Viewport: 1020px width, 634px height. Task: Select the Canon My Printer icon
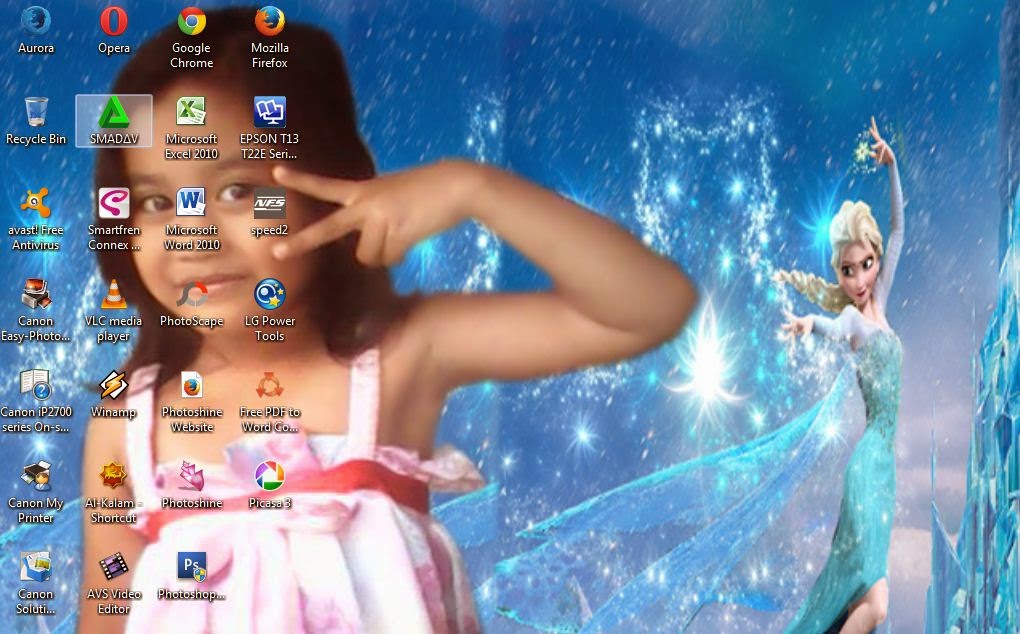(36, 476)
